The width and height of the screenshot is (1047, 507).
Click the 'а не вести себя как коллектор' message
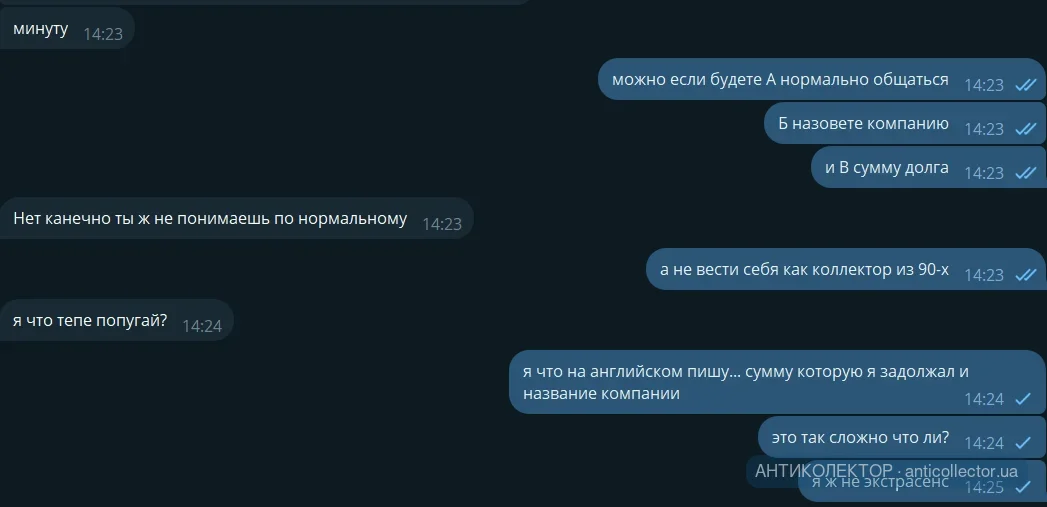pyautogui.click(x=846, y=269)
